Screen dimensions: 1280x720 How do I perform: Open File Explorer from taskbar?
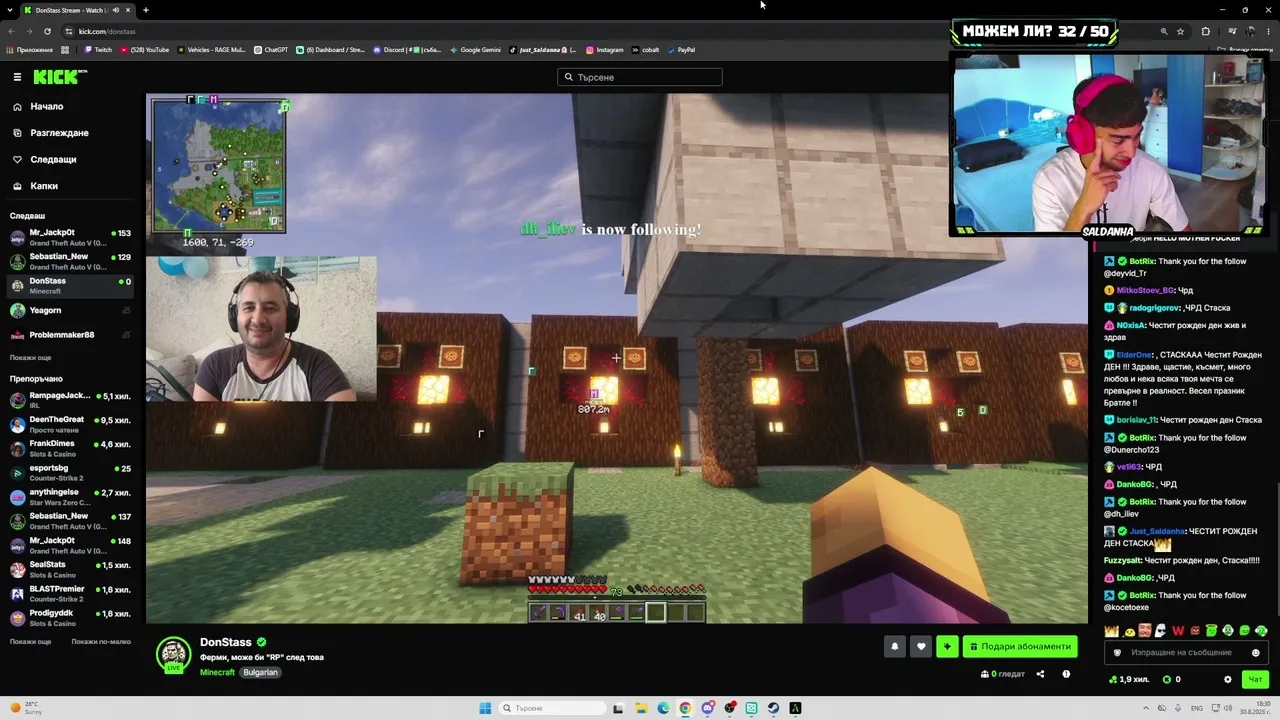[640, 708]
